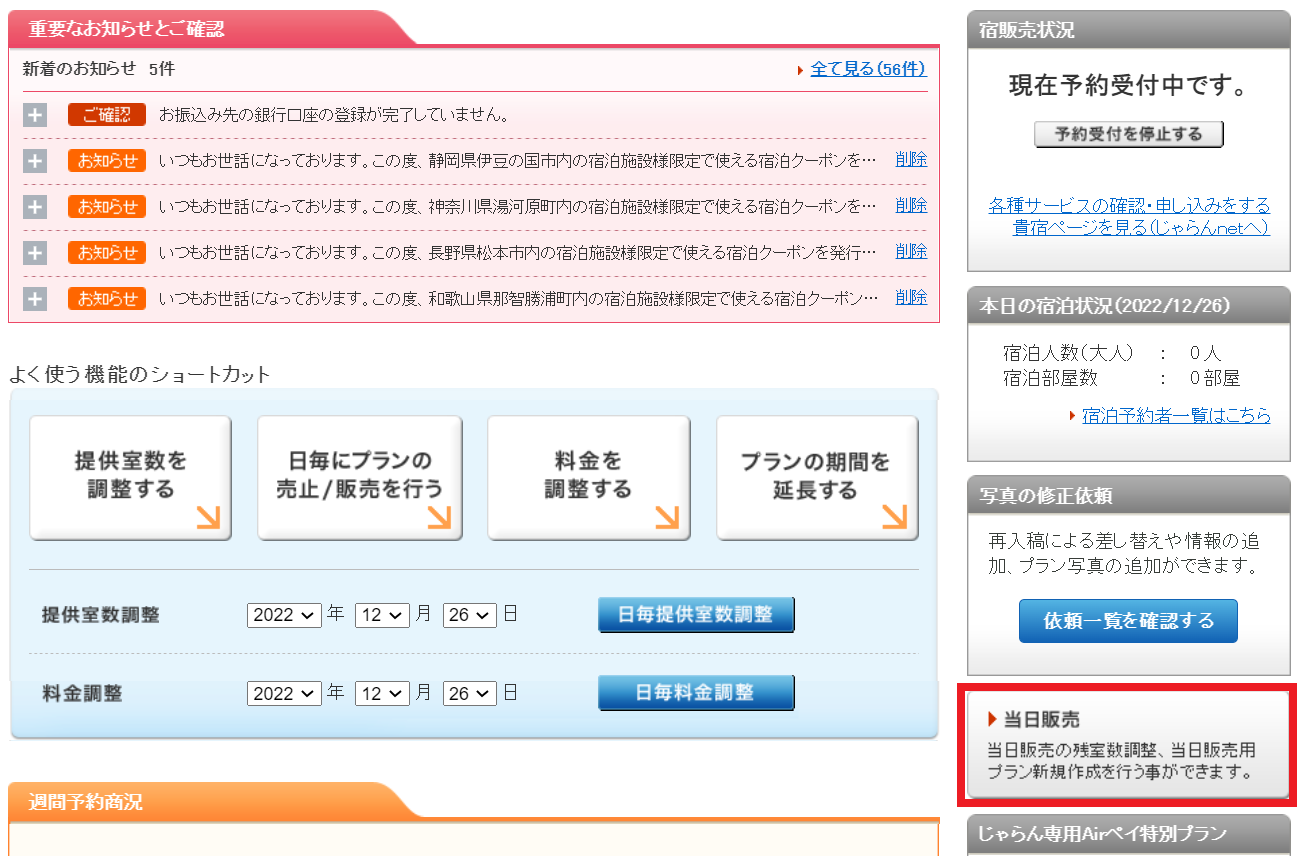The image size is (1297, 856).
Task: Open 料金を調整する shortcut tile
Action: pyautogui.click(x=588, y=477)
